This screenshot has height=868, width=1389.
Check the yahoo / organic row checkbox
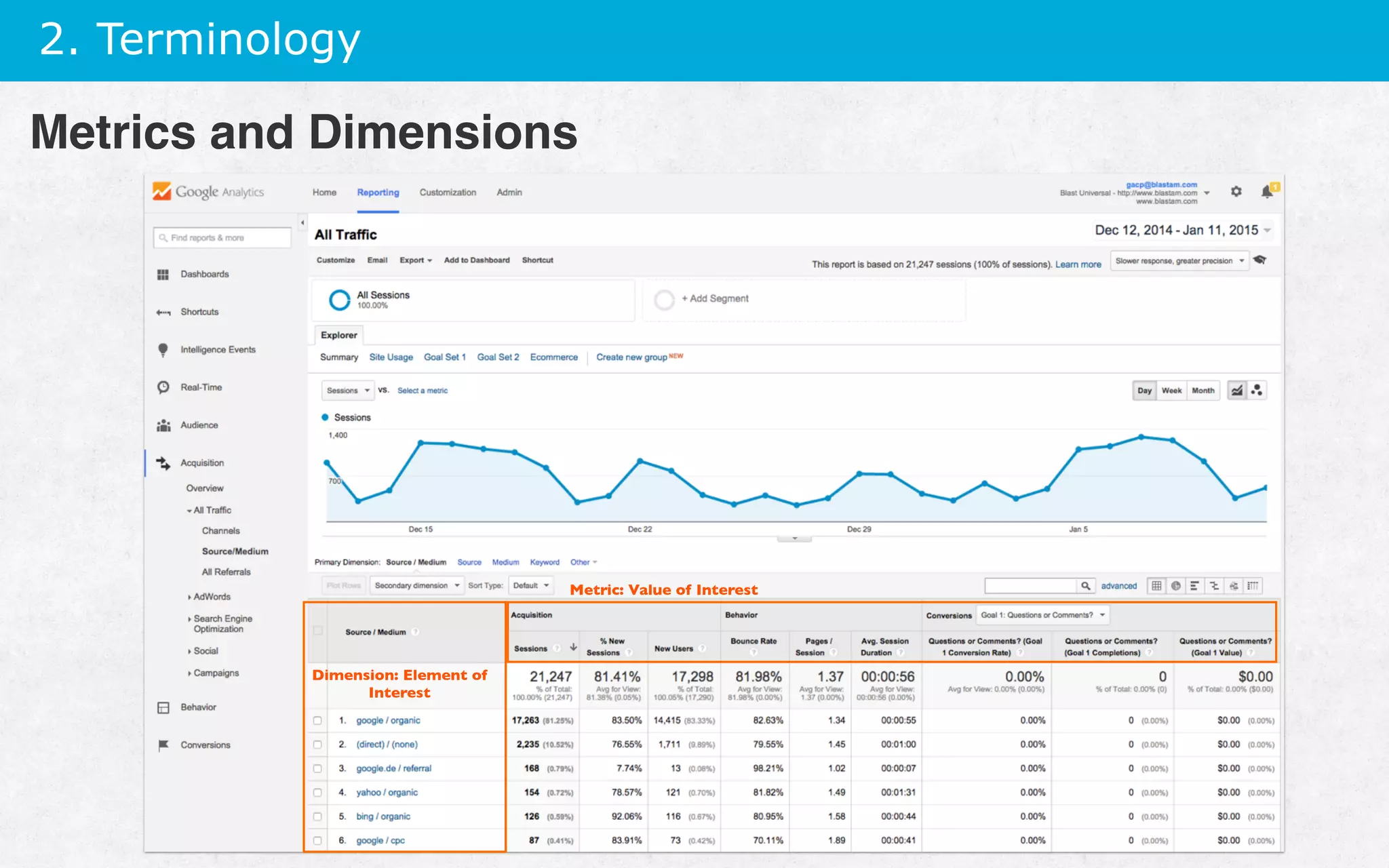(317, 792)
